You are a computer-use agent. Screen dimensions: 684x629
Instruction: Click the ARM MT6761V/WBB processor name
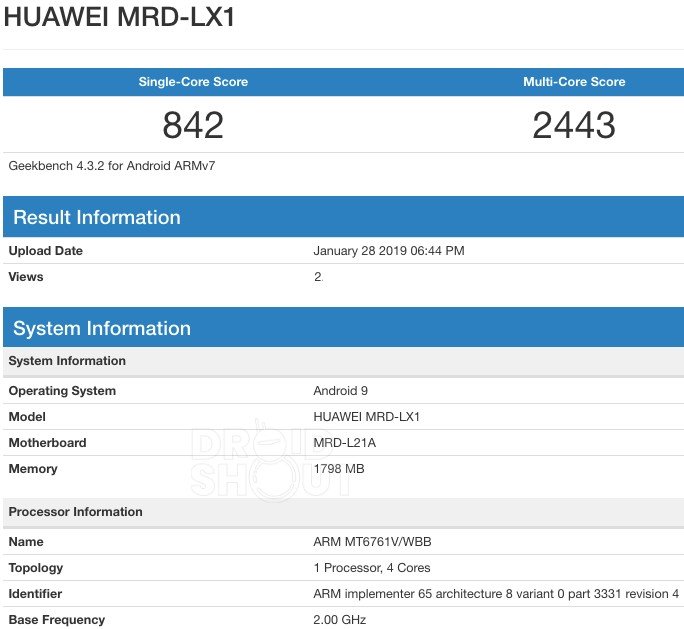pyautogui.click(x=372, y=542)
